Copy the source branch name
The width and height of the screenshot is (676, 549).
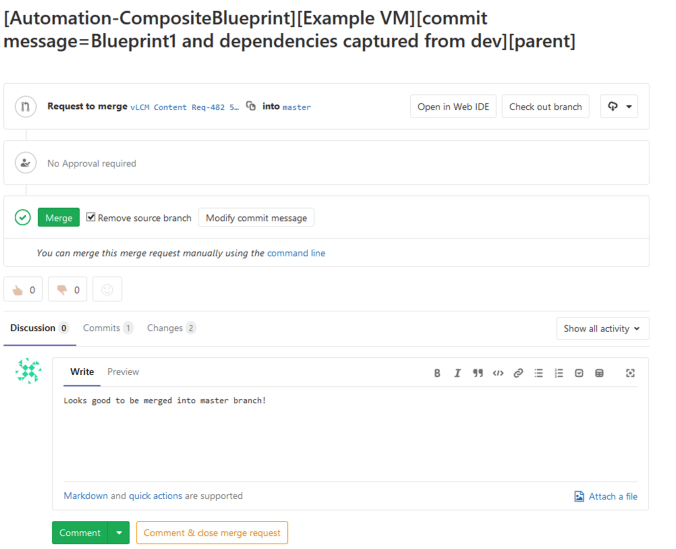tap(251, 106)
